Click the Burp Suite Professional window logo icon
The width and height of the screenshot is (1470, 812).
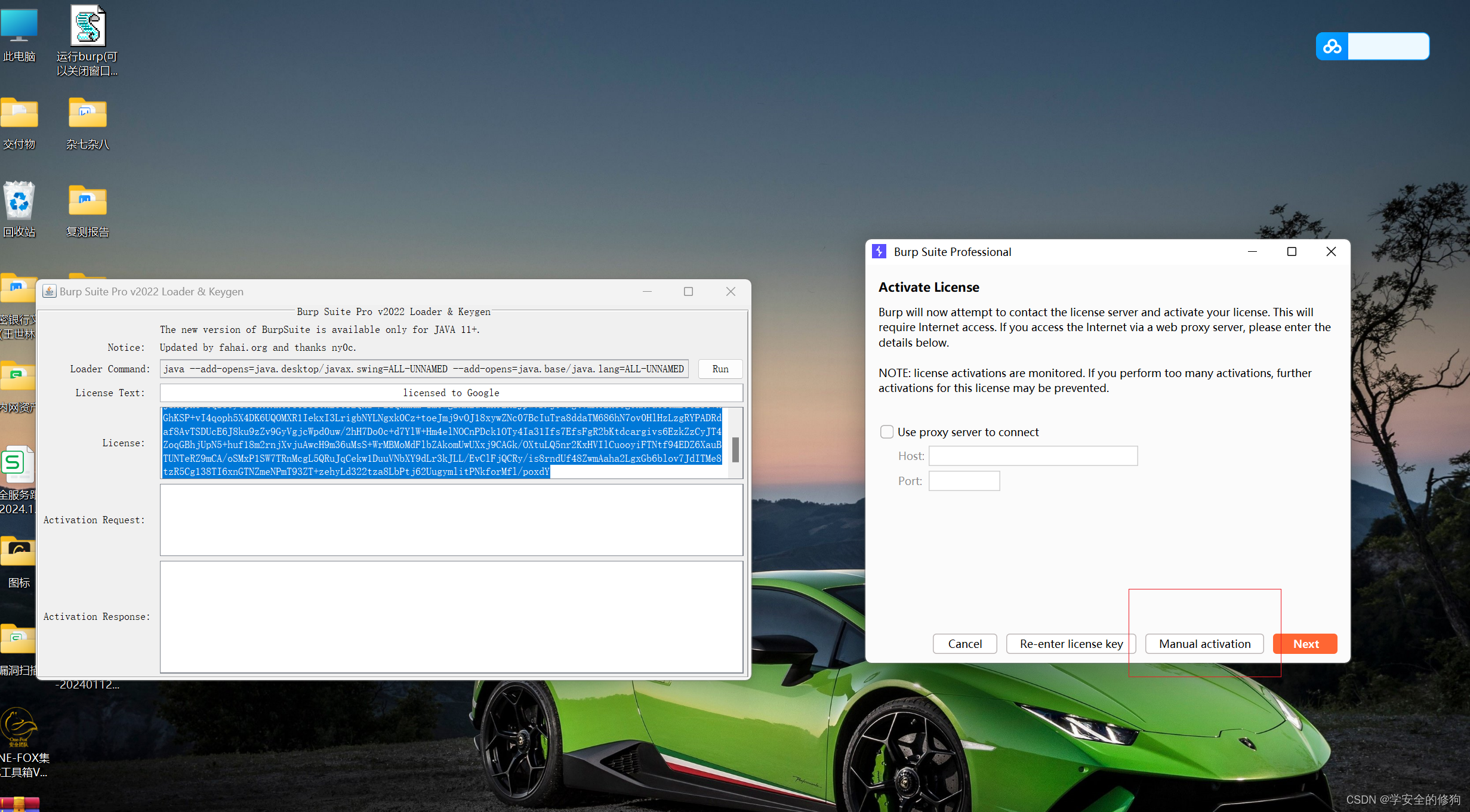tap(879, 251)
